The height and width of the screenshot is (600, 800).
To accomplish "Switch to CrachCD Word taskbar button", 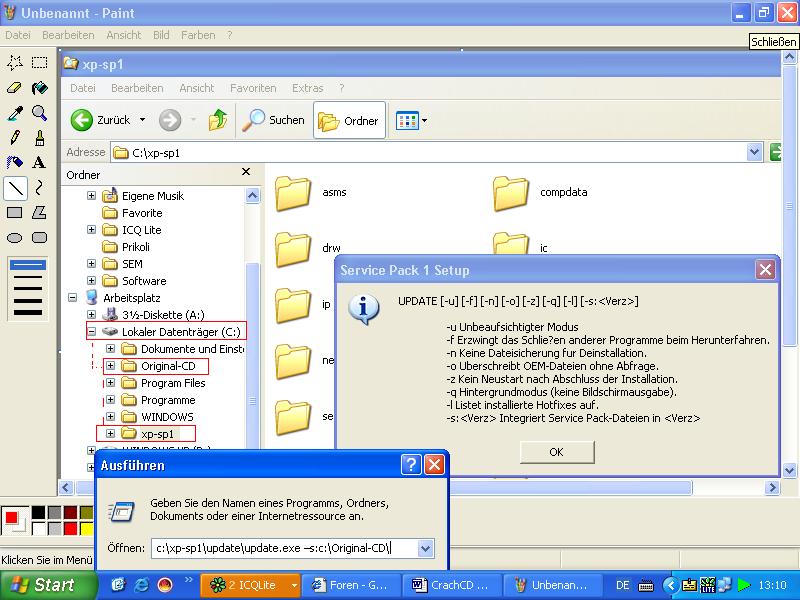I will pyautogui.click(x=452, y=585).
